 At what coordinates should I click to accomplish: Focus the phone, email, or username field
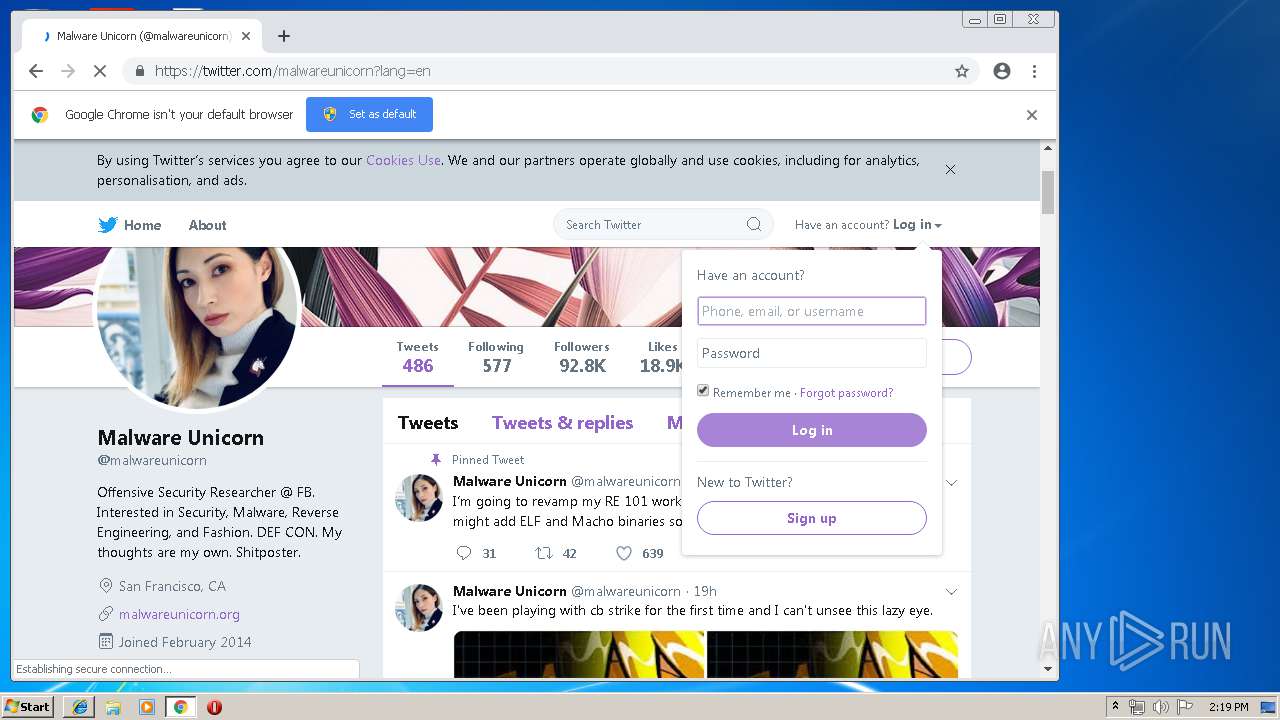pyautogui.click(x=811, y=311)
